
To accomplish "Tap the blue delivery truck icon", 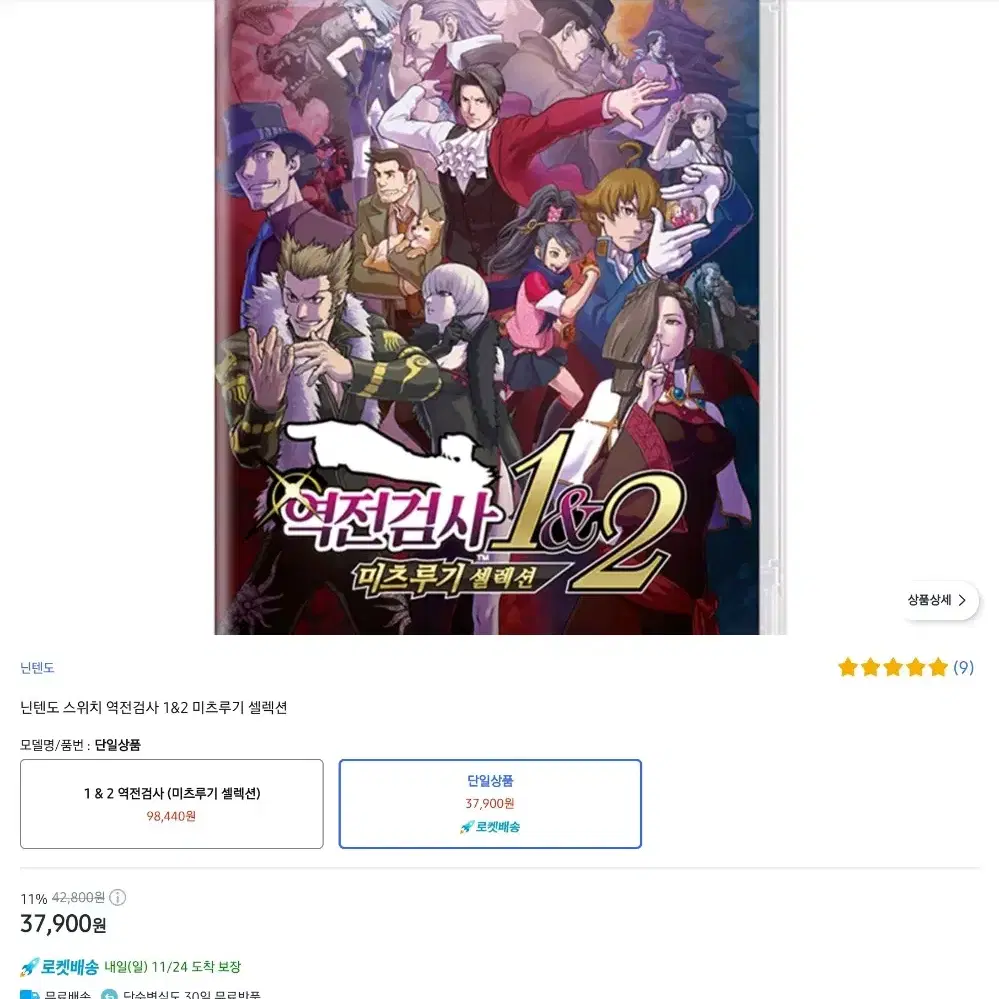I will tap(29, 995).
